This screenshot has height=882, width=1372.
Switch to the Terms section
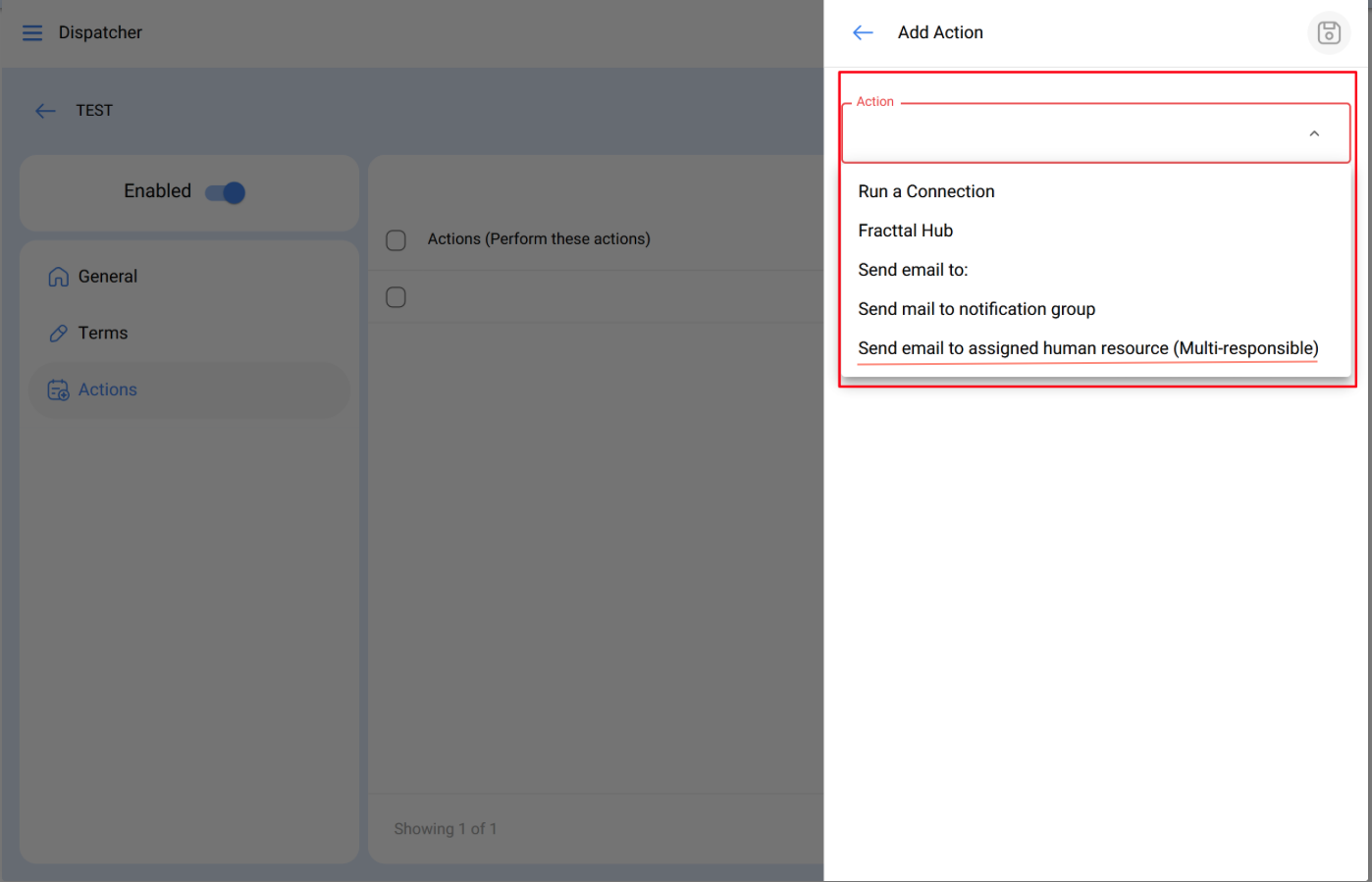tap(103, 334)
